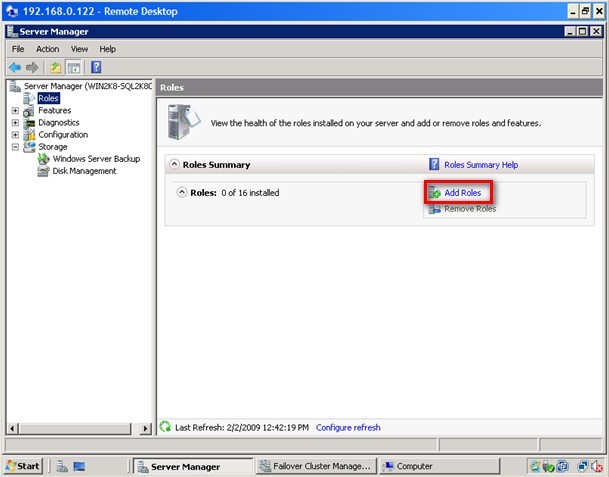Switch to Failover Cluster Manager taskbar button
This screenshot has height=477, width=609.
tap(315, 466)
